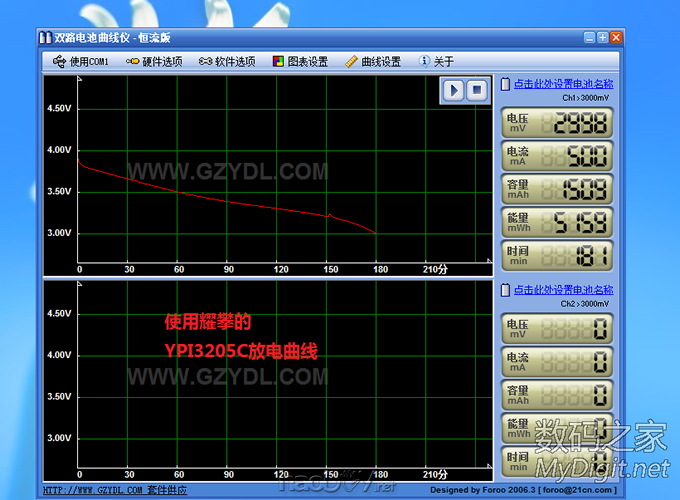Open 图表设置 chart settings
The image size is (680, 500).
(x=300, y=61)
